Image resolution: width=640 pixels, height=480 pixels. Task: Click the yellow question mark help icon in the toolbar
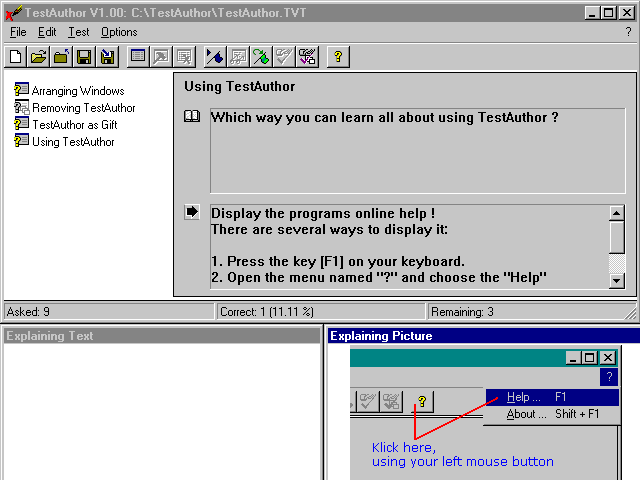pos(338,57)
